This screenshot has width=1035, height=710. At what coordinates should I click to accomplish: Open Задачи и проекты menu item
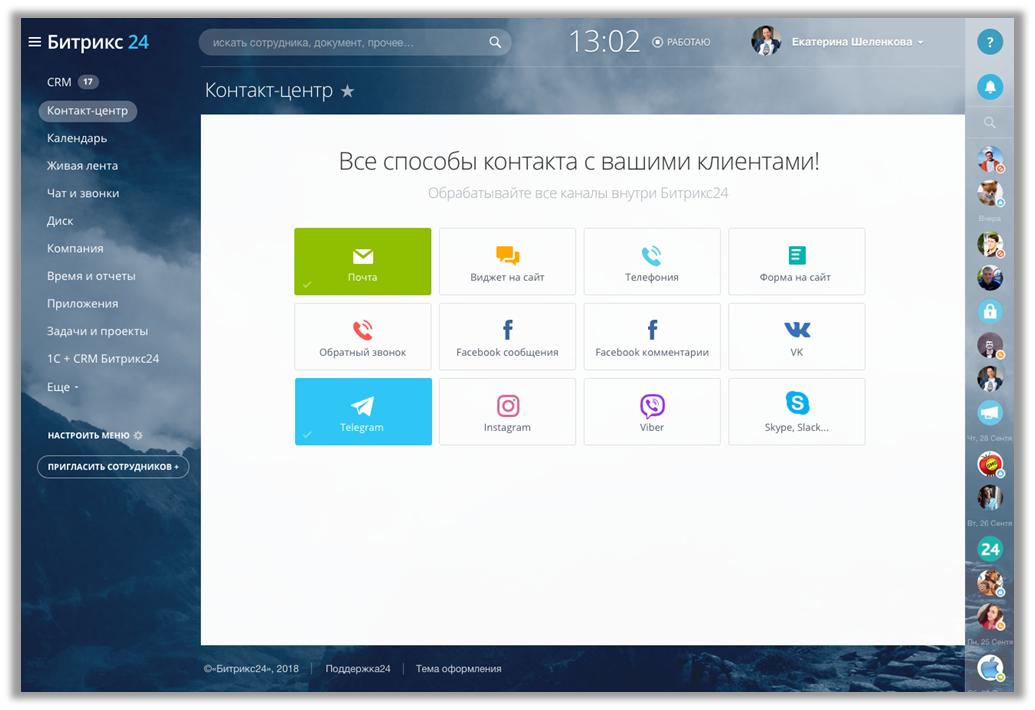click(x=97, y=331)
